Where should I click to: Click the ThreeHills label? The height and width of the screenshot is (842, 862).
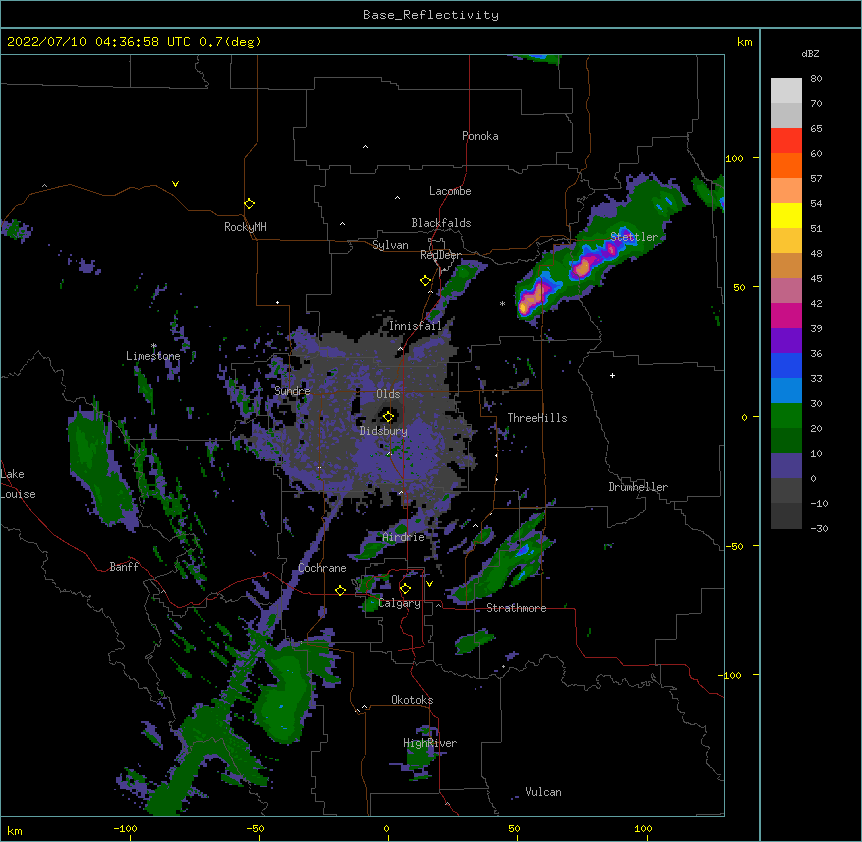tap(537, 418)
